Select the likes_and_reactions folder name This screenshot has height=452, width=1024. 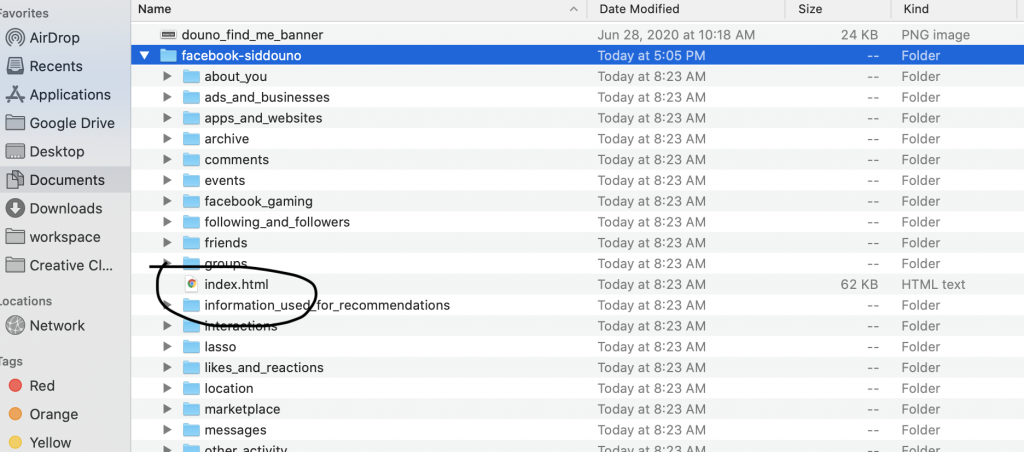point(264,367)
